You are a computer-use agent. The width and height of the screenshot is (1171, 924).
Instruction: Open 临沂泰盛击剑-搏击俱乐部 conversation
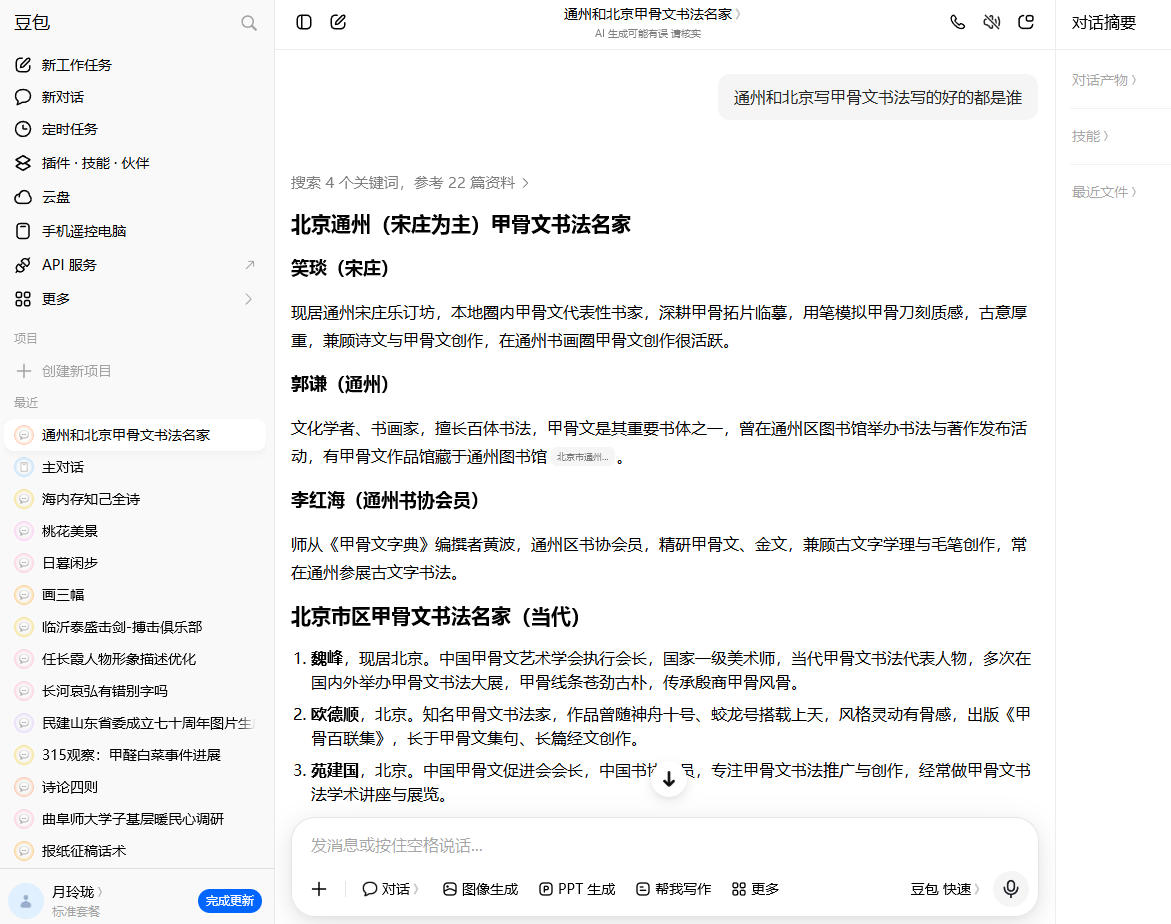(134, 627)
